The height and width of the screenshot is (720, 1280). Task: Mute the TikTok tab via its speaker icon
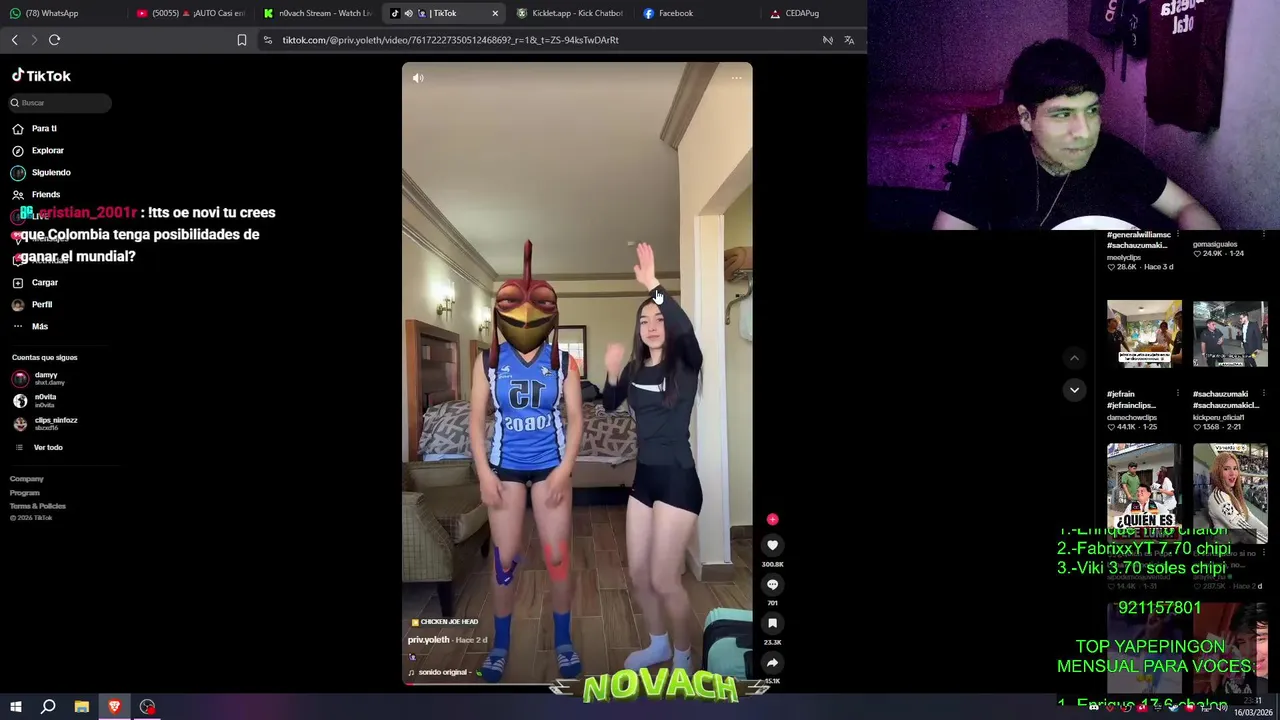408,13
